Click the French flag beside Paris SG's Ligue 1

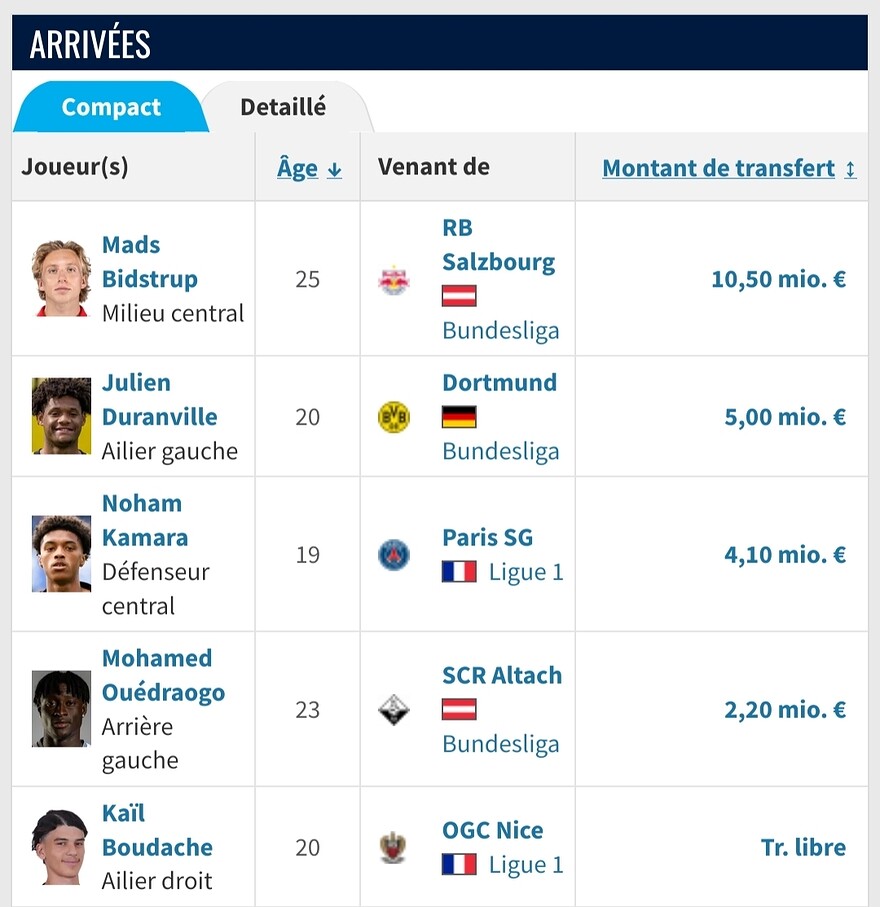(459, 572)
